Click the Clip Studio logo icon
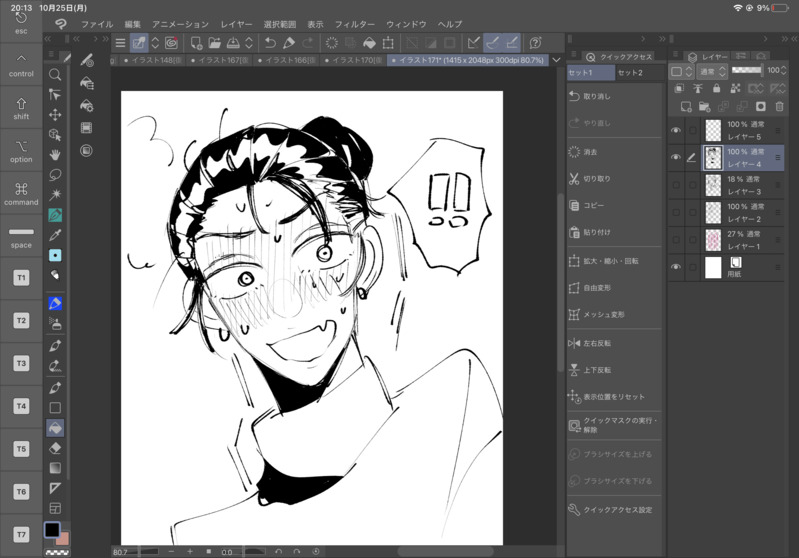The height and width of the screenshot is (558, 799). click(61, 24)
